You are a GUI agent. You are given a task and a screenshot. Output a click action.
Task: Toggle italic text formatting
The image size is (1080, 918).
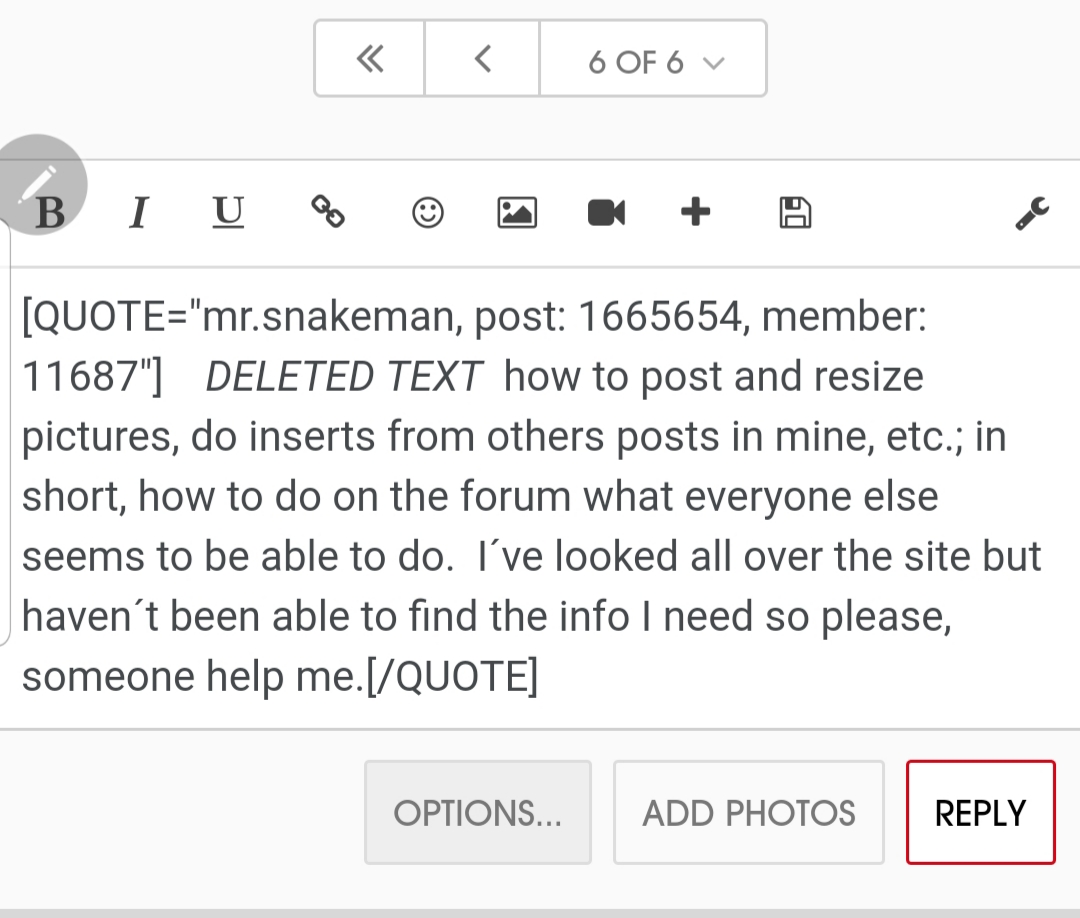coord(139,213)
